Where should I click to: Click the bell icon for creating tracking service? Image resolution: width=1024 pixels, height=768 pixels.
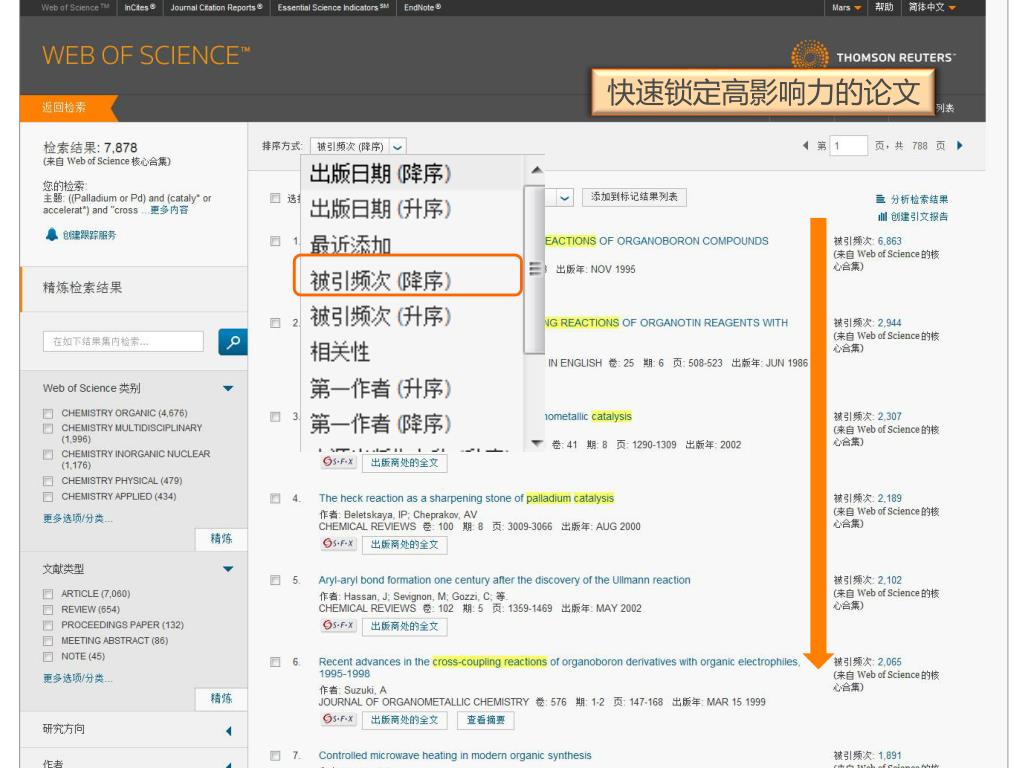tap(52, 234)
